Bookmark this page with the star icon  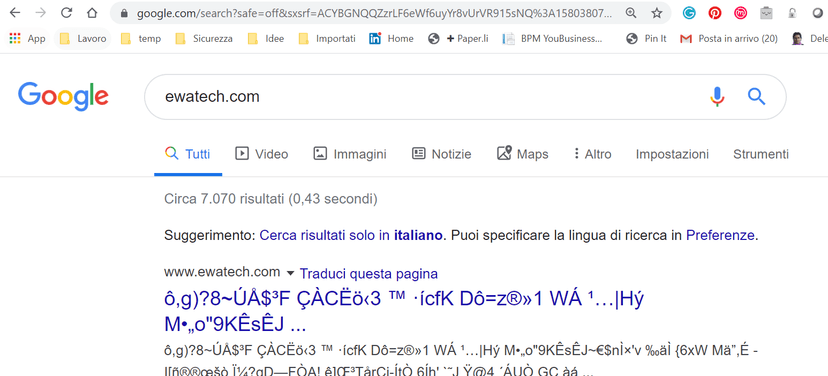(x=656, y=13)
